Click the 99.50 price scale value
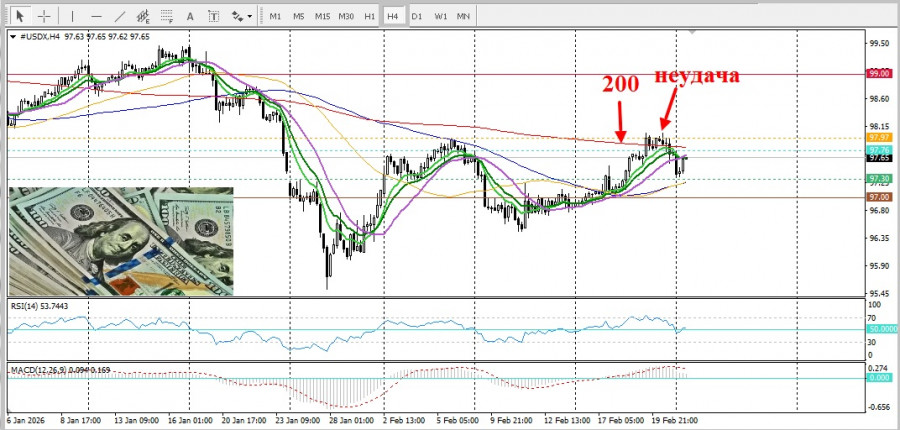This screenshot has width=900, height=430. click(879, 43)
